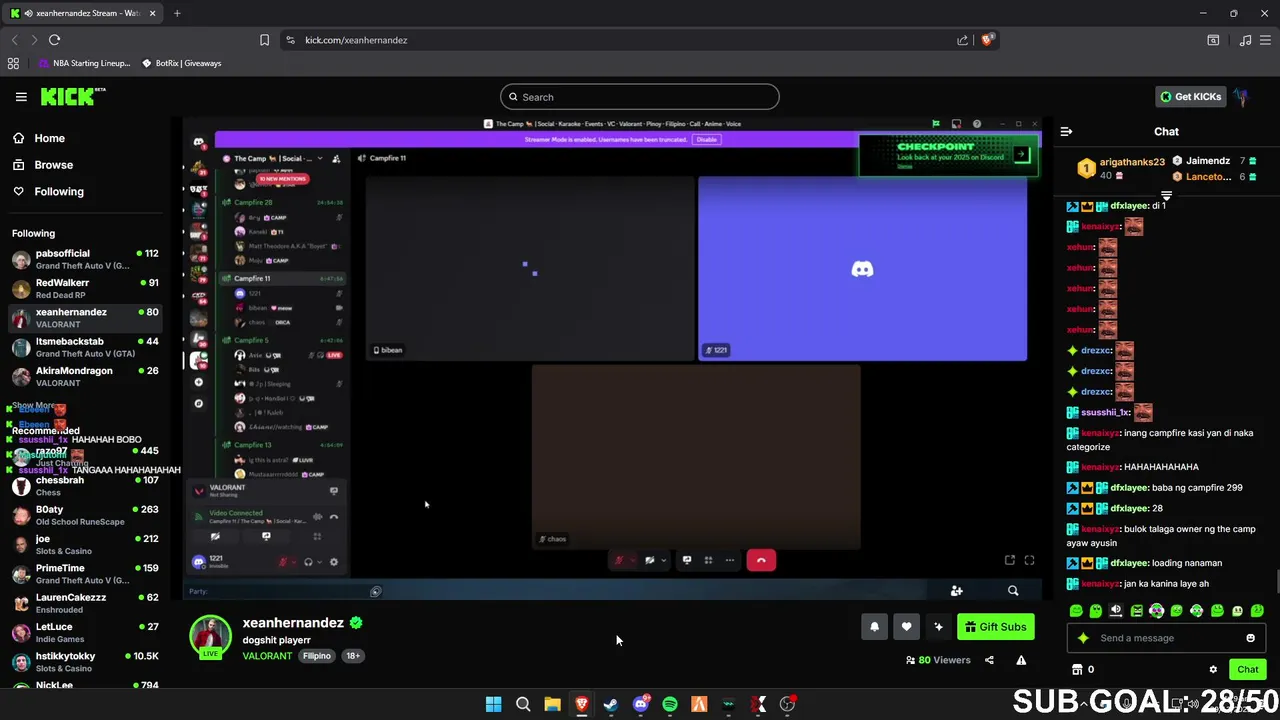Click the sparkle subscribe icon
This screenshot has width=1280, height=720.
click(x=938, y=627)
